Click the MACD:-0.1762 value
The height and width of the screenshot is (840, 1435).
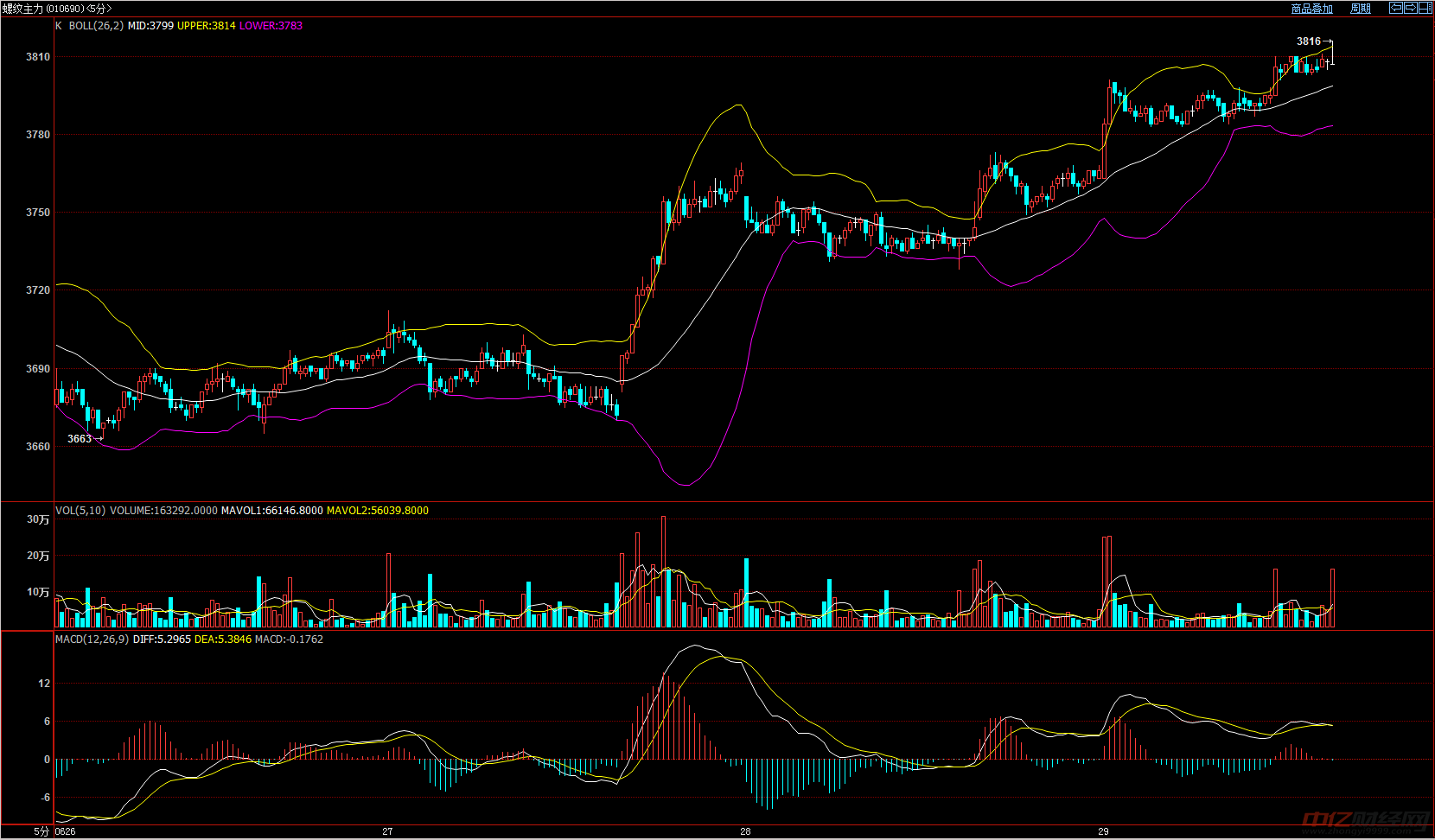pos(289,640)
